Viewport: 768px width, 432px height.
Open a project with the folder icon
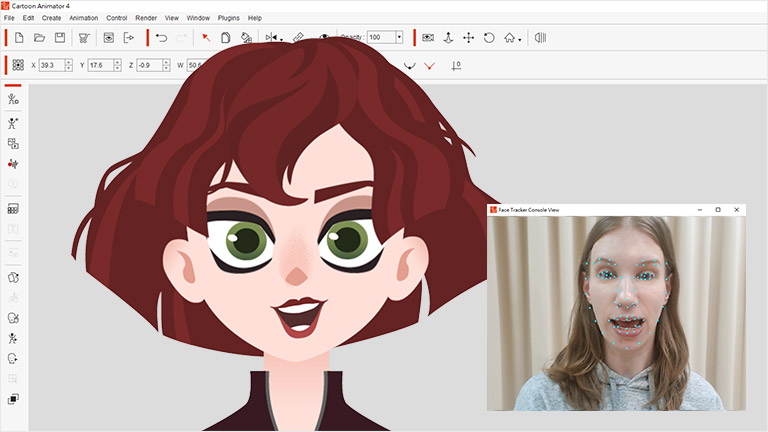coord(40,38)
